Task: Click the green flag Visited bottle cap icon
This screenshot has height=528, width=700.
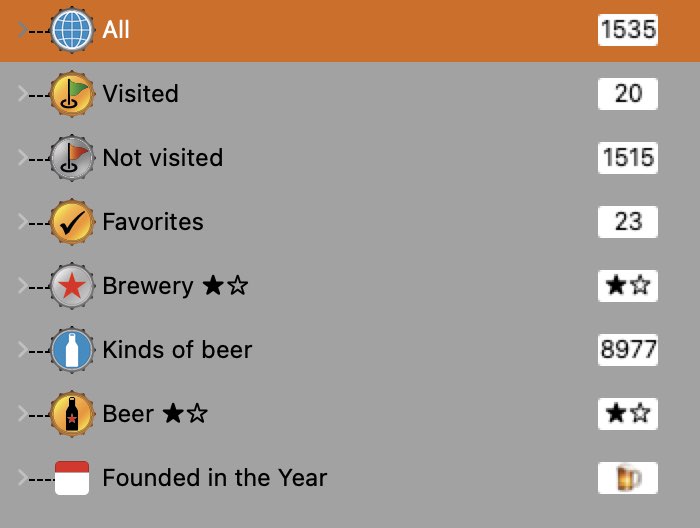Action: [71, 94]
